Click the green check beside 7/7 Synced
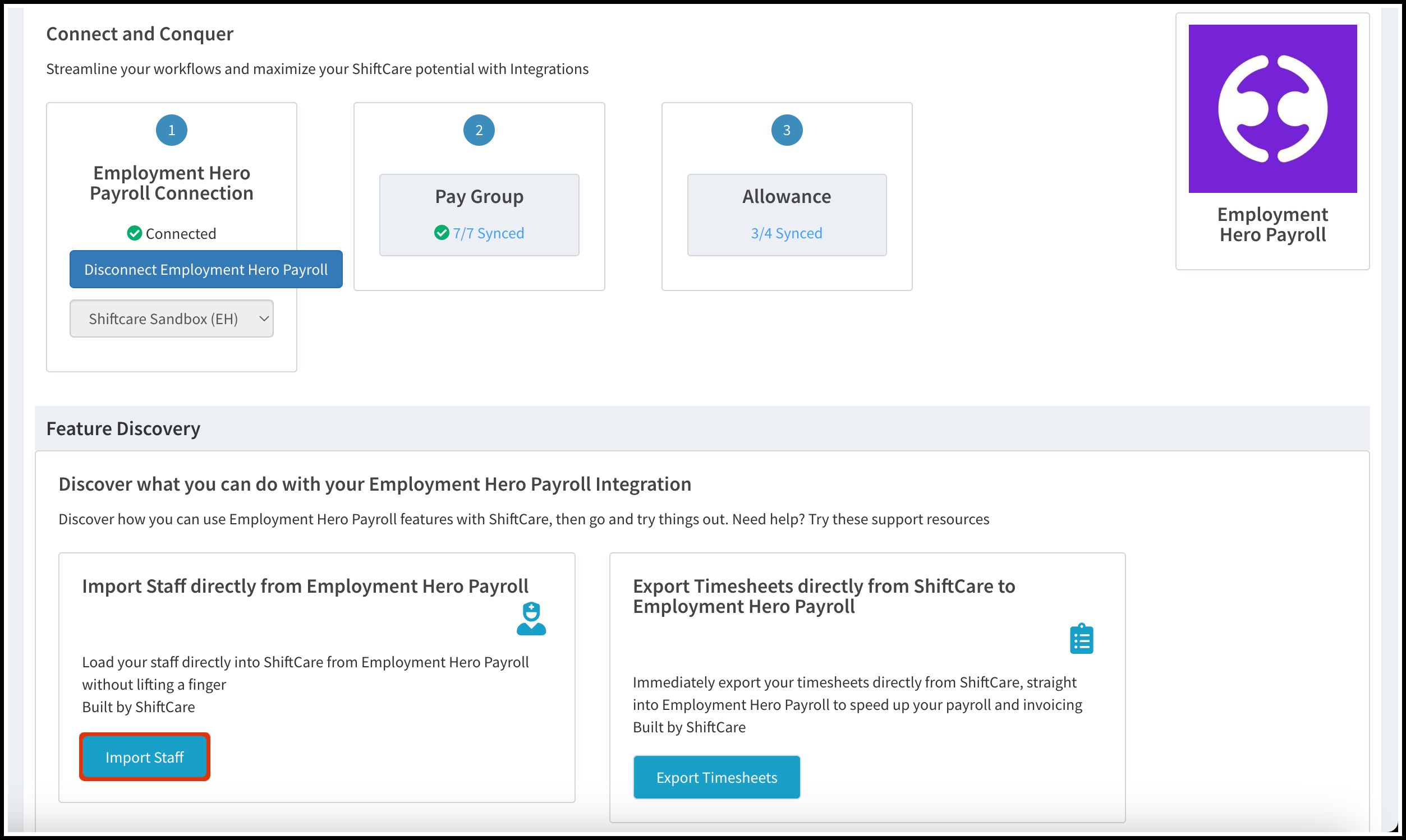1406x840 pixels. [x=442, y=233]
